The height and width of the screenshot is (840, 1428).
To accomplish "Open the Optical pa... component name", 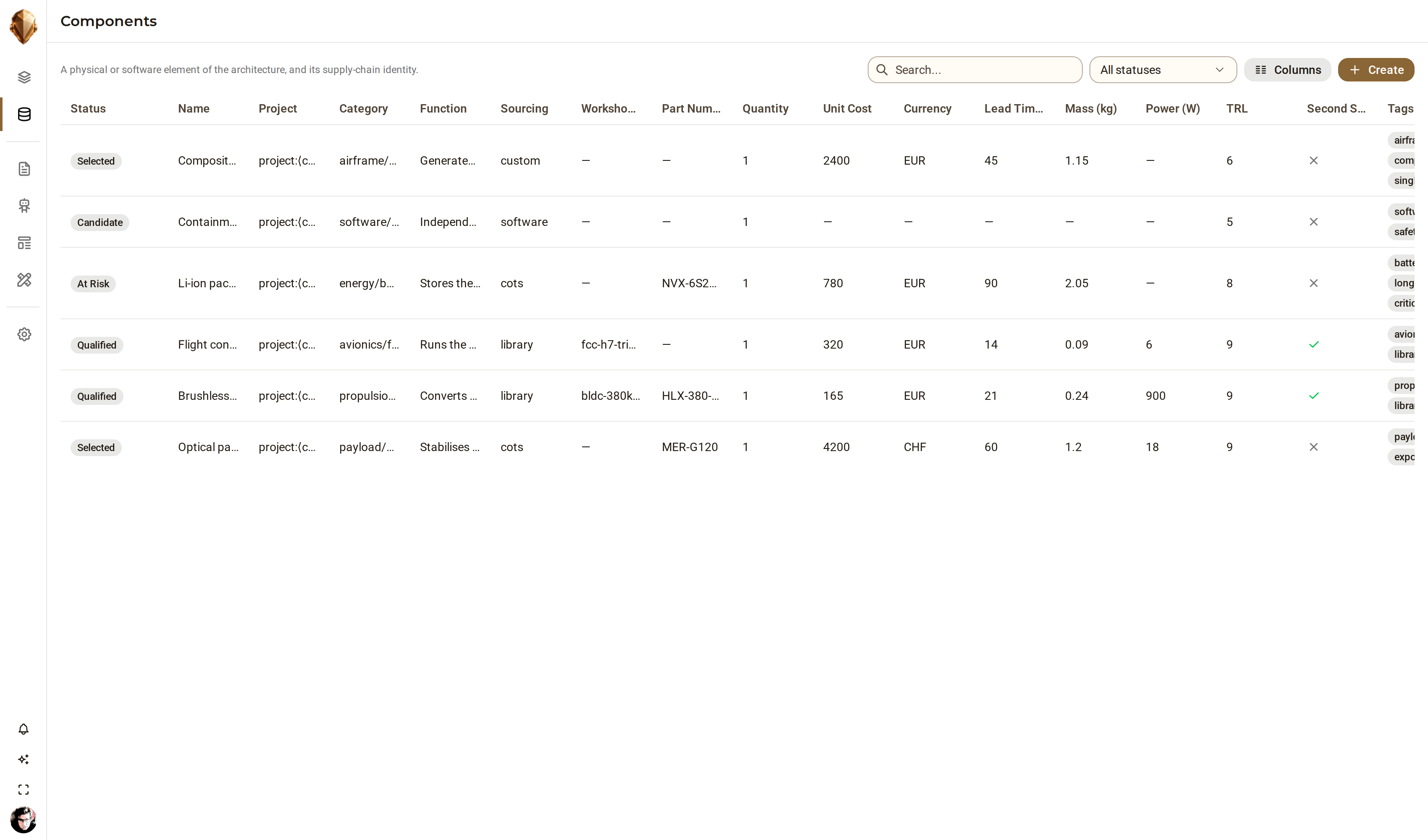I will click(x=208, y=446).
